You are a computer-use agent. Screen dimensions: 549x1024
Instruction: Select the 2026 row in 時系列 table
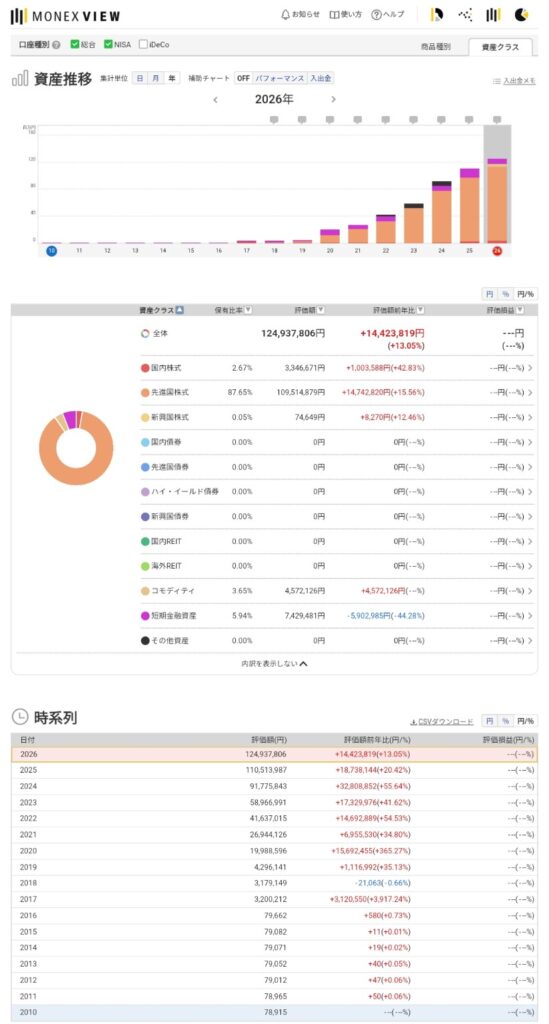tap(274, 754)
